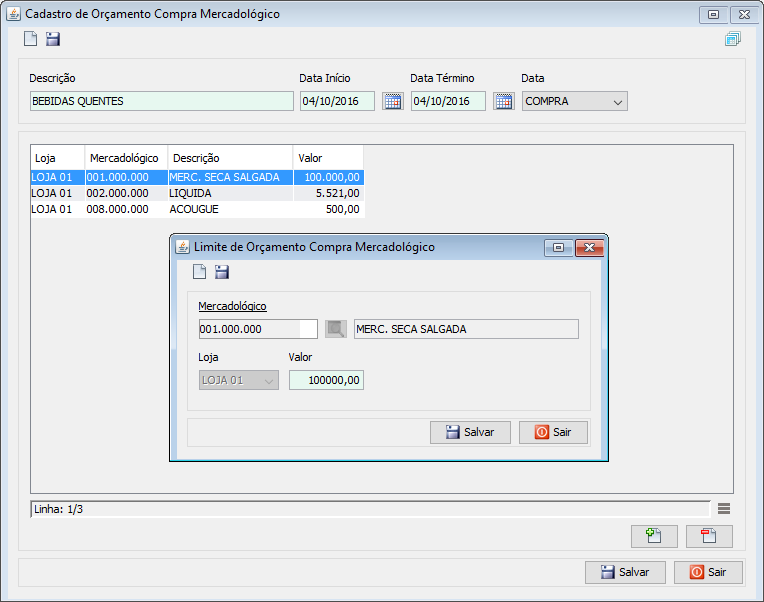The height and width of the screenshot is (602, 764).
Task: Click Mercadológico code field 001.000.000 in dialog
Action: [258, 329]
